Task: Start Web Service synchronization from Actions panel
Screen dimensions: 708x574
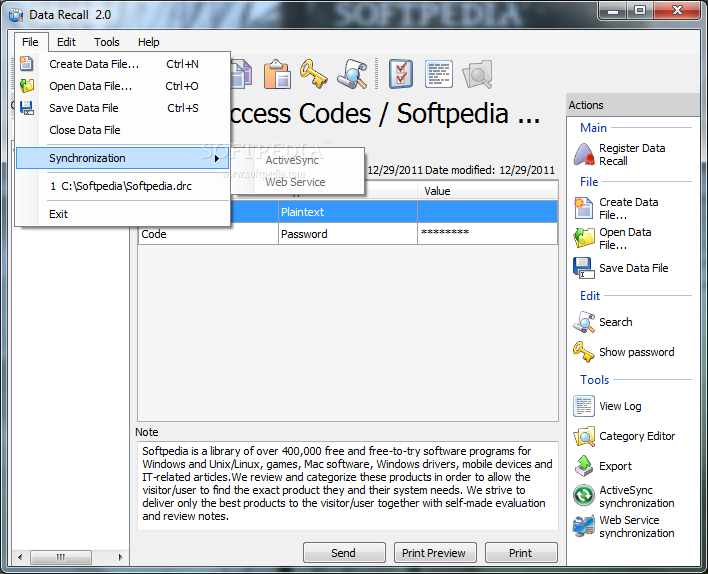Action: click(x=624, y=527)
